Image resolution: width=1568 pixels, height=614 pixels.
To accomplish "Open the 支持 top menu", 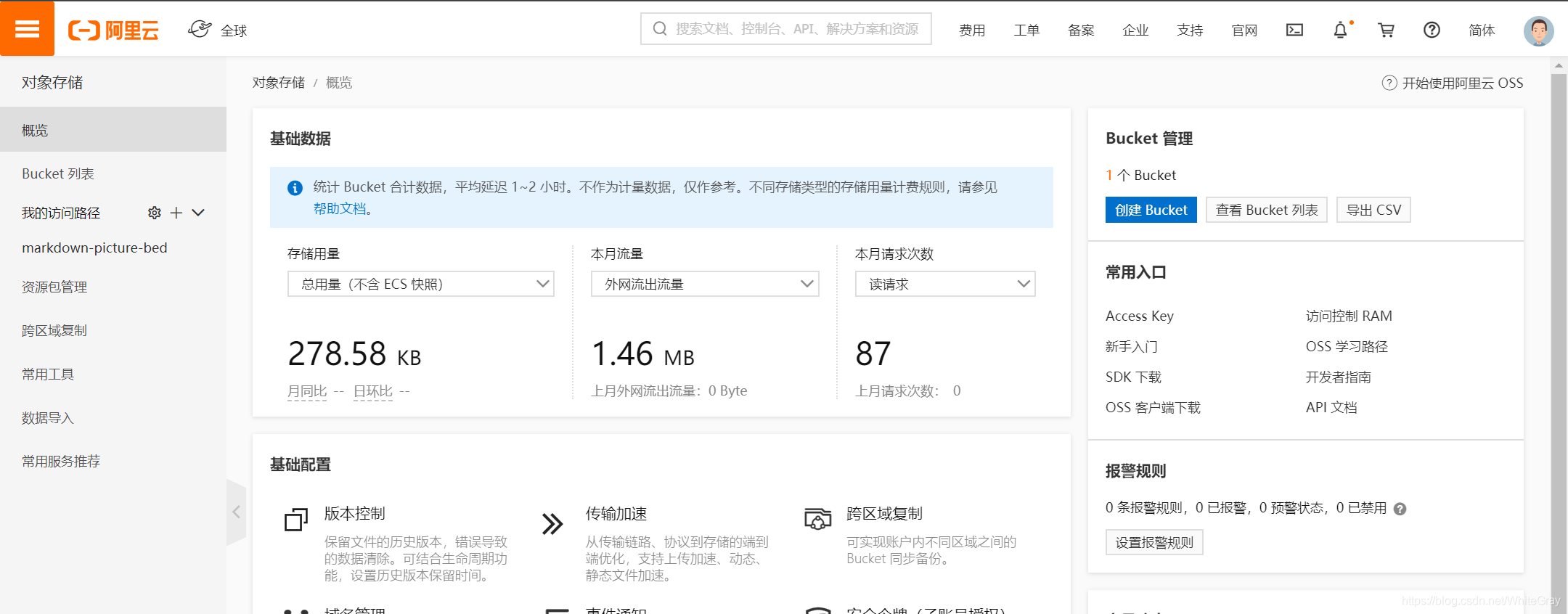I will pos(1190,30).
